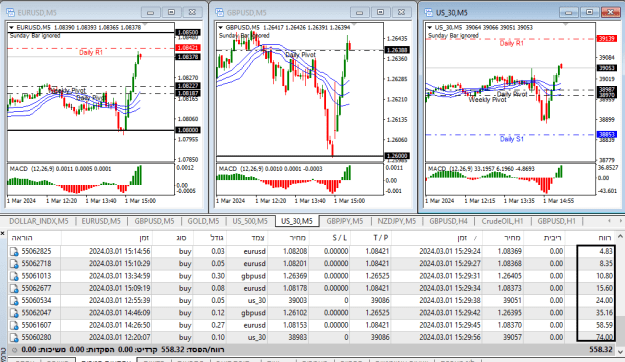The image size is (625, 362).
Task: Click the chart shift marker on EURUSD chart
Action: click(145, 25)
